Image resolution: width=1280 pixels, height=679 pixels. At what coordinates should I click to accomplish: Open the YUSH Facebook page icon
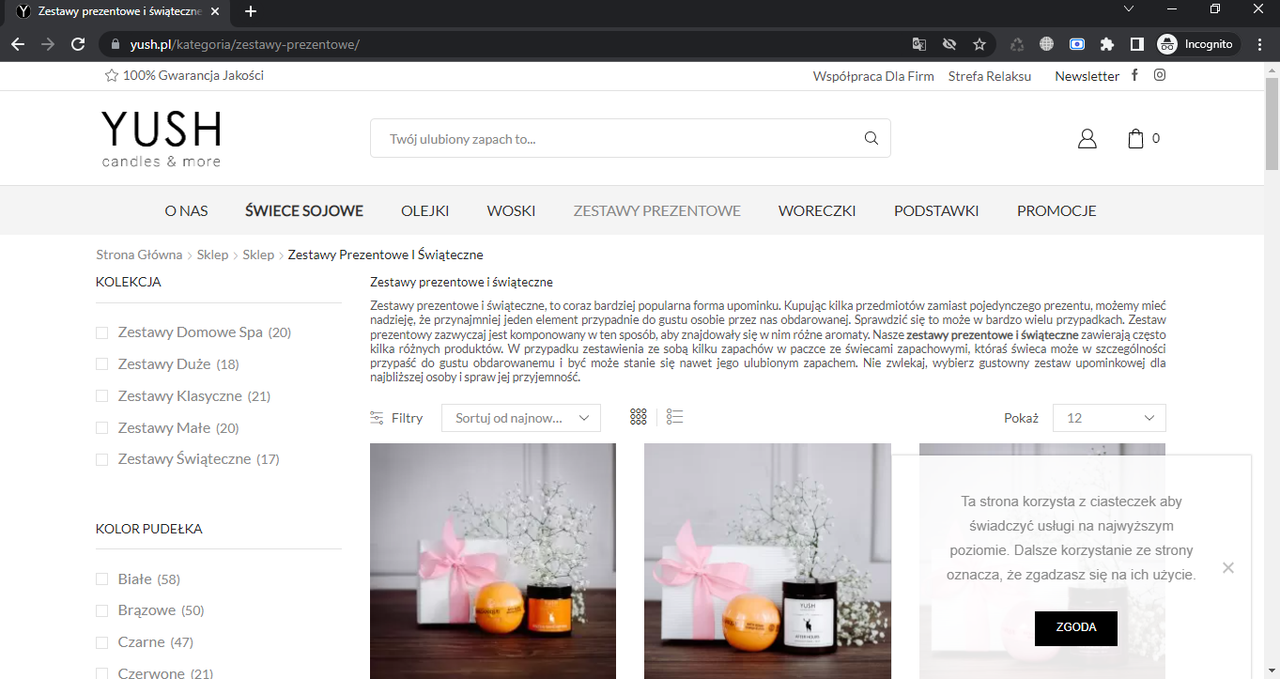[x=1135, y=75]
